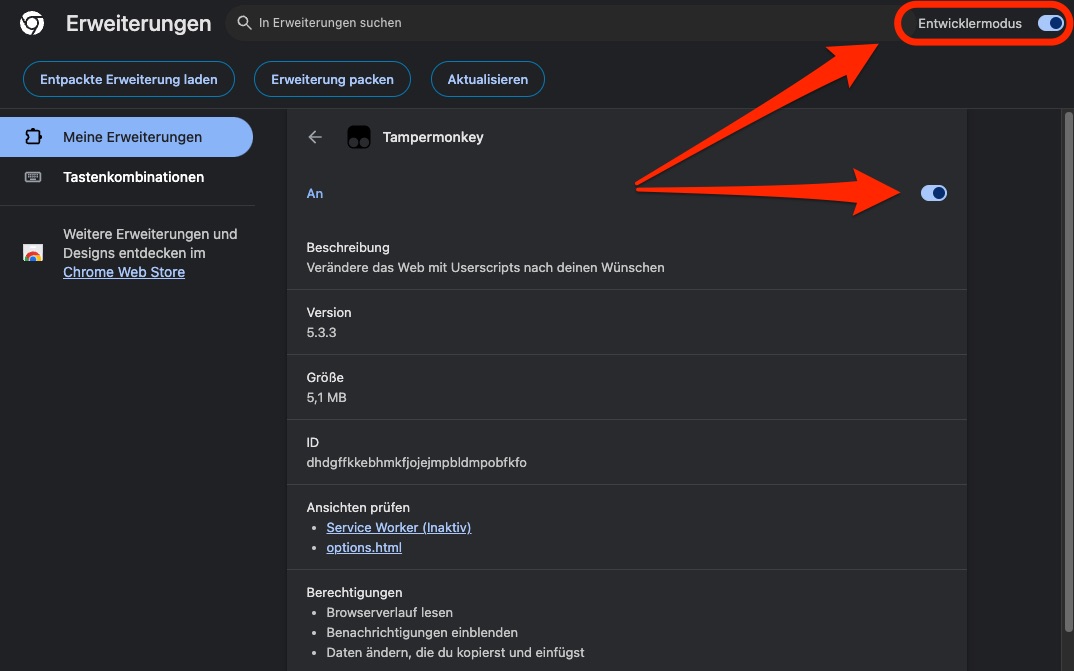Click the Berechtigungen heading
This screenshot has height=671, width=1074.
coord(354,592)
